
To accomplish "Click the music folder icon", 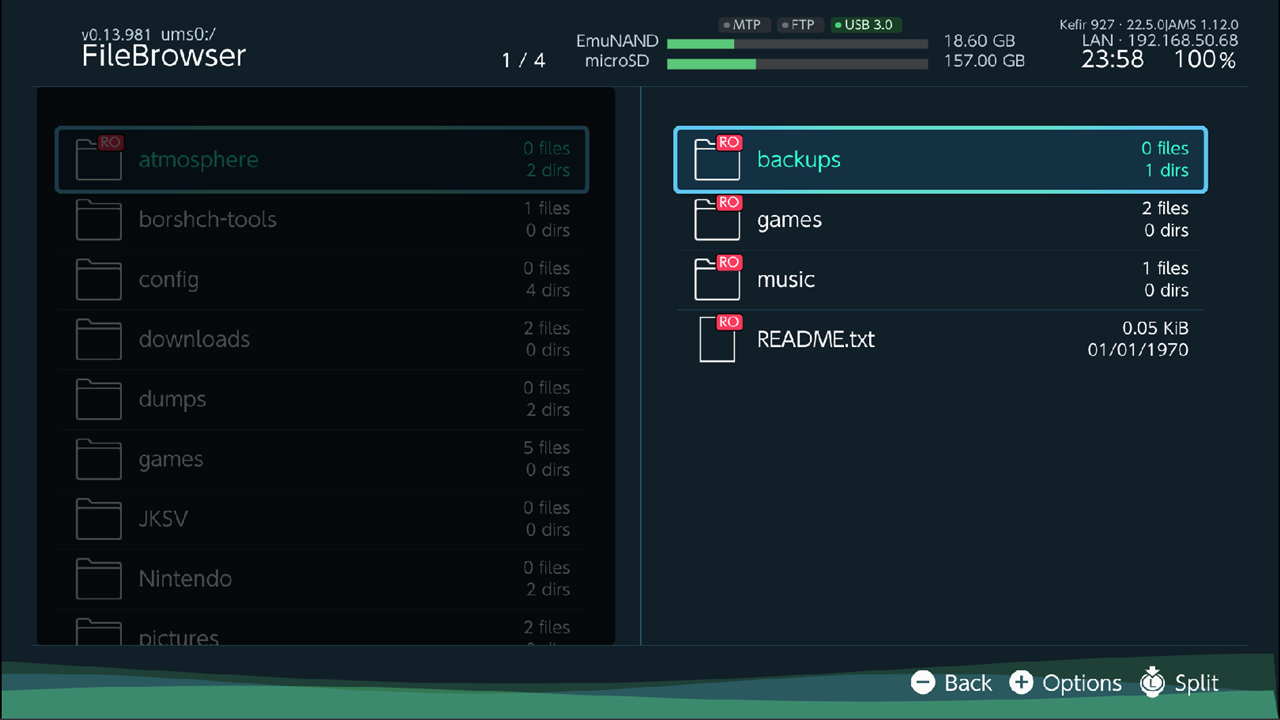I will (x=717, y=279).
